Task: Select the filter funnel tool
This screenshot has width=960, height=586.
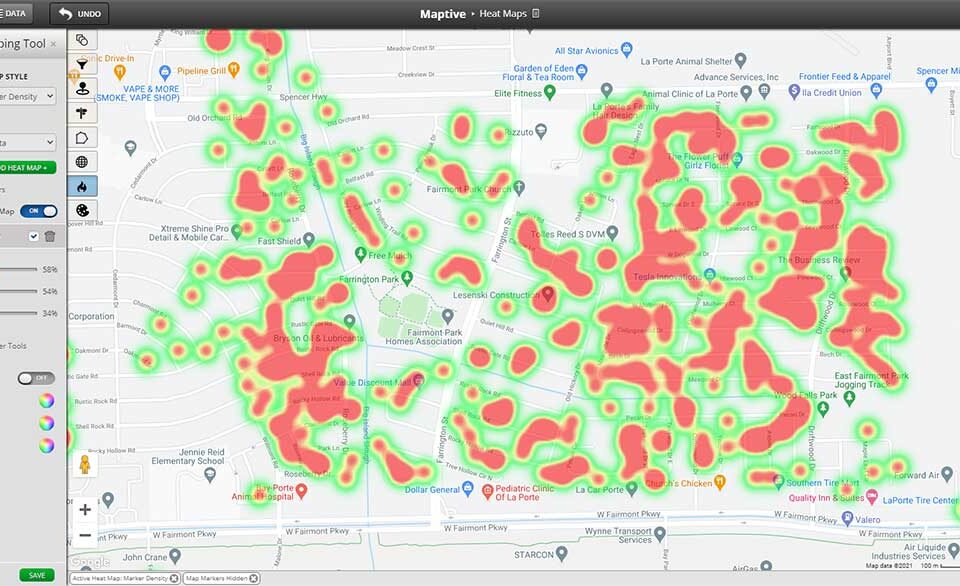Action: point(83,63)
